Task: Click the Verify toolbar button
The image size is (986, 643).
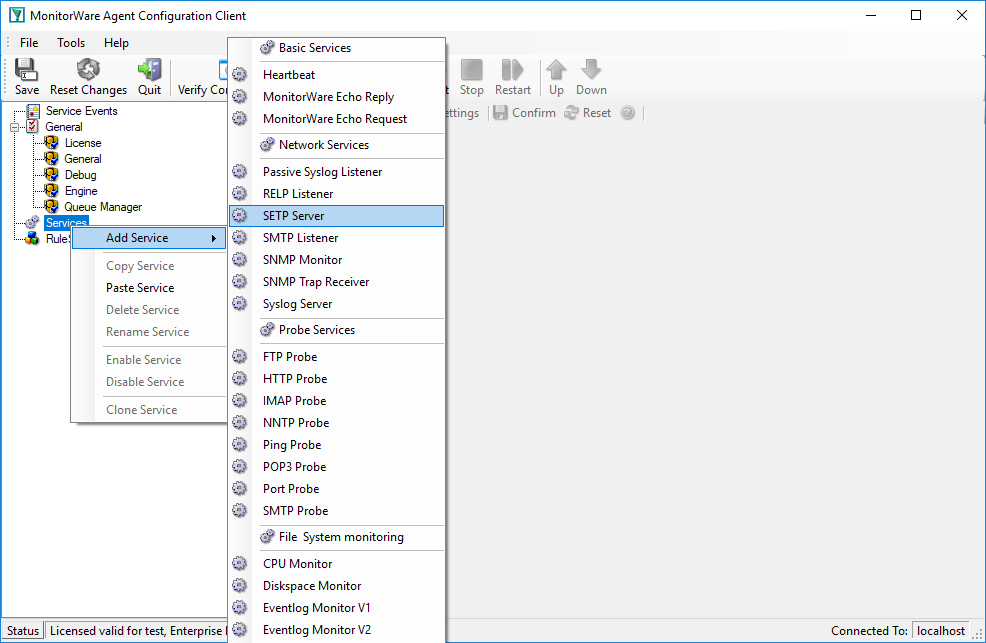Action: pos(202,76)
